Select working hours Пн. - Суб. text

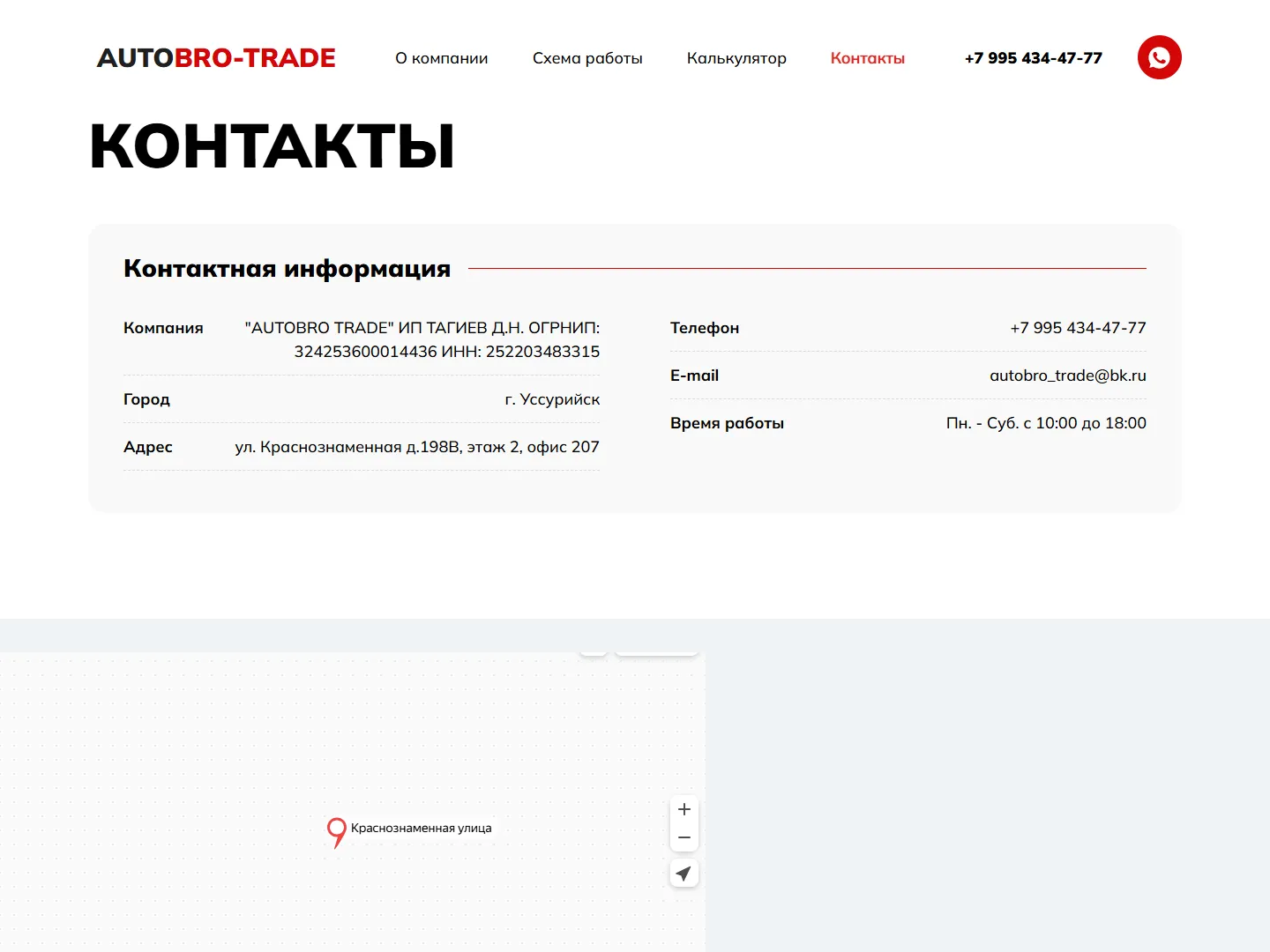[x=1046, y=423]
